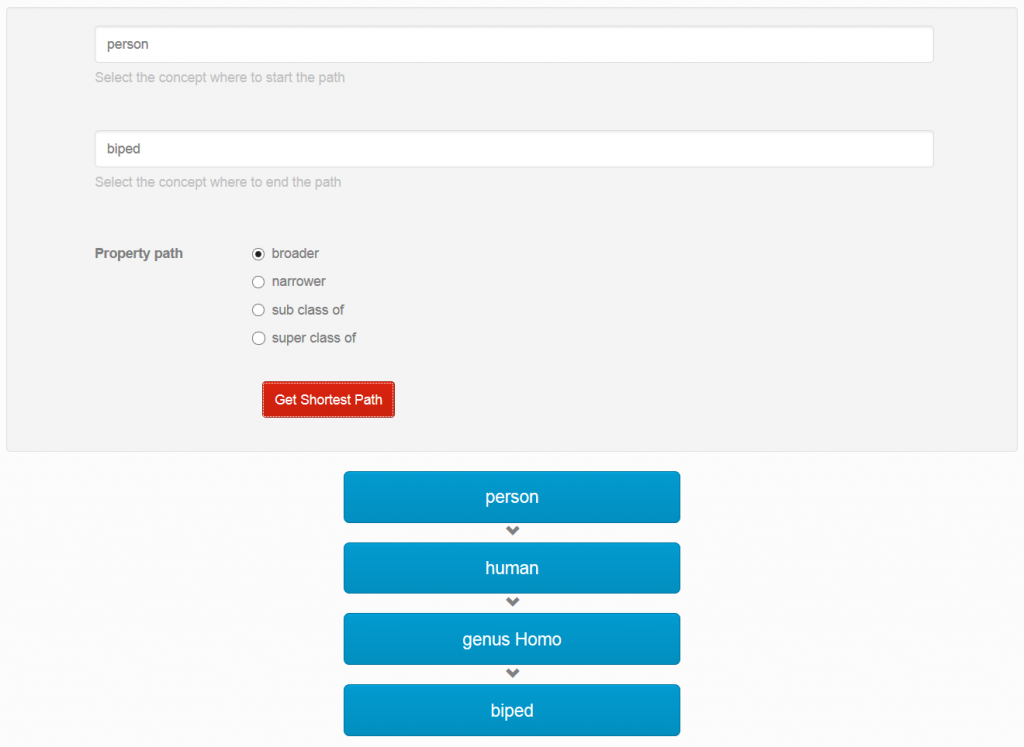Open the 'genus Homo' path node
Screen dimensions: 1024x747
coord(512,639)
